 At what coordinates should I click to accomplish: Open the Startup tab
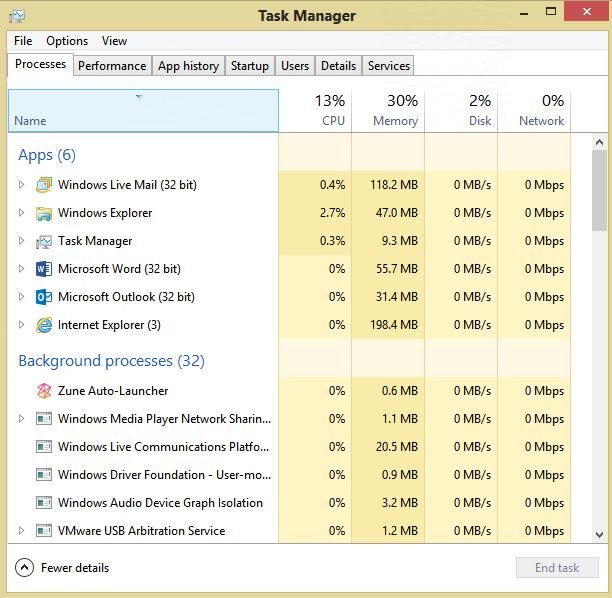(250, 66)
